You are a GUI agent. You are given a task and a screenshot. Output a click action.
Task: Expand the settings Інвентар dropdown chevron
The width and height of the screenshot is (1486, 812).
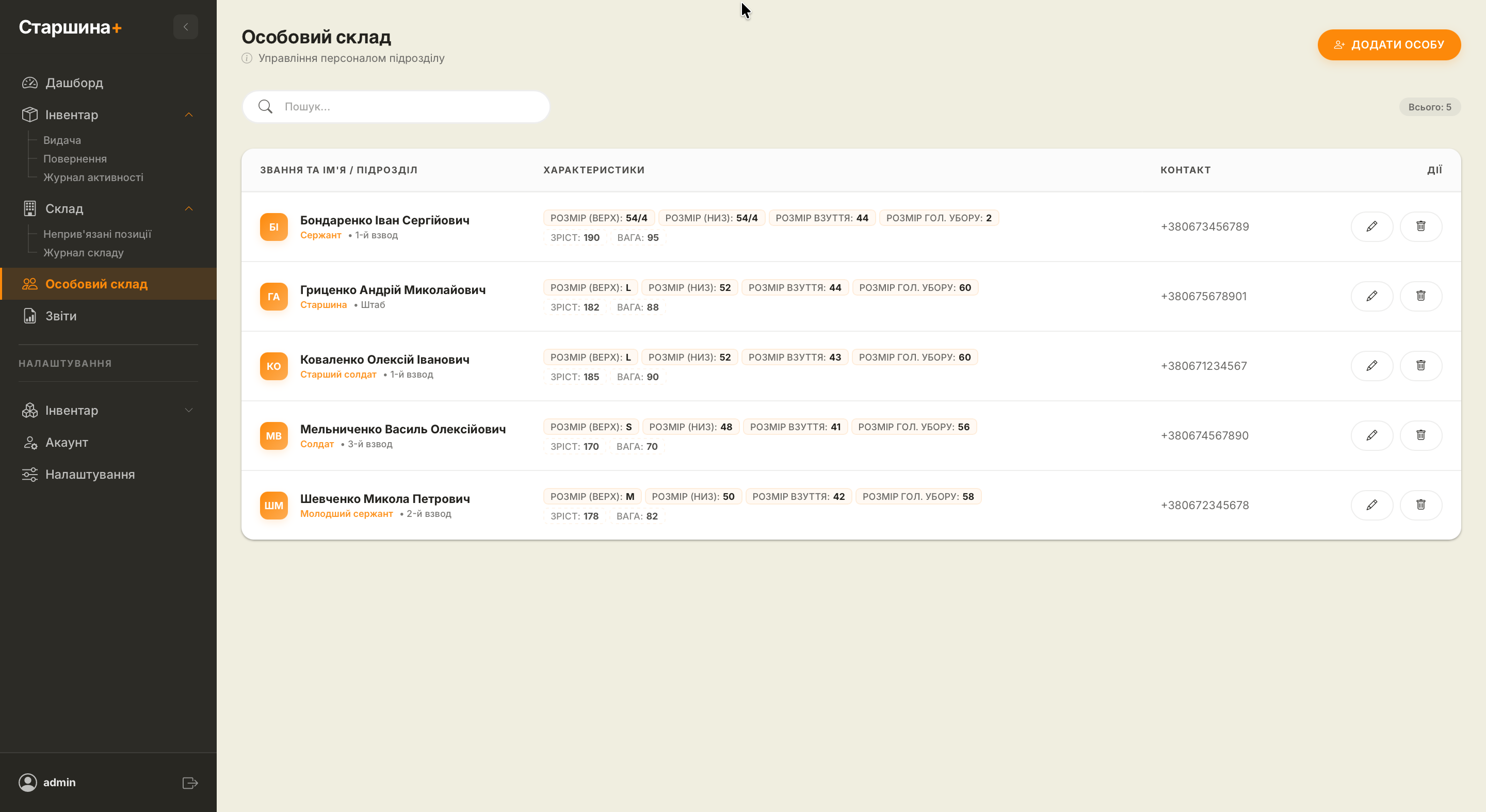(189, 411)
